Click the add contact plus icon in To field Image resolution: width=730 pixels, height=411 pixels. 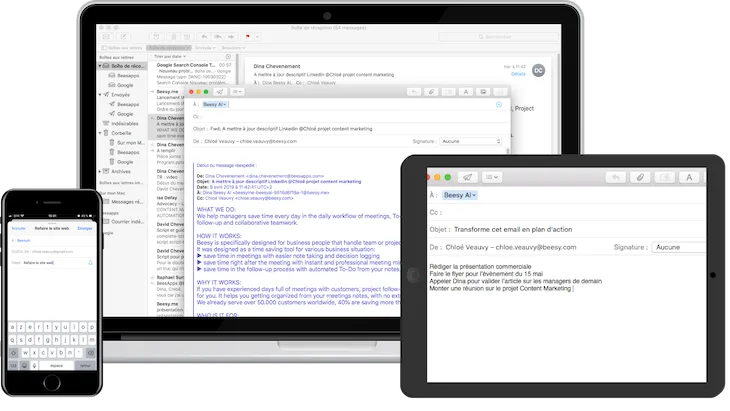click(x=499, y=105)
